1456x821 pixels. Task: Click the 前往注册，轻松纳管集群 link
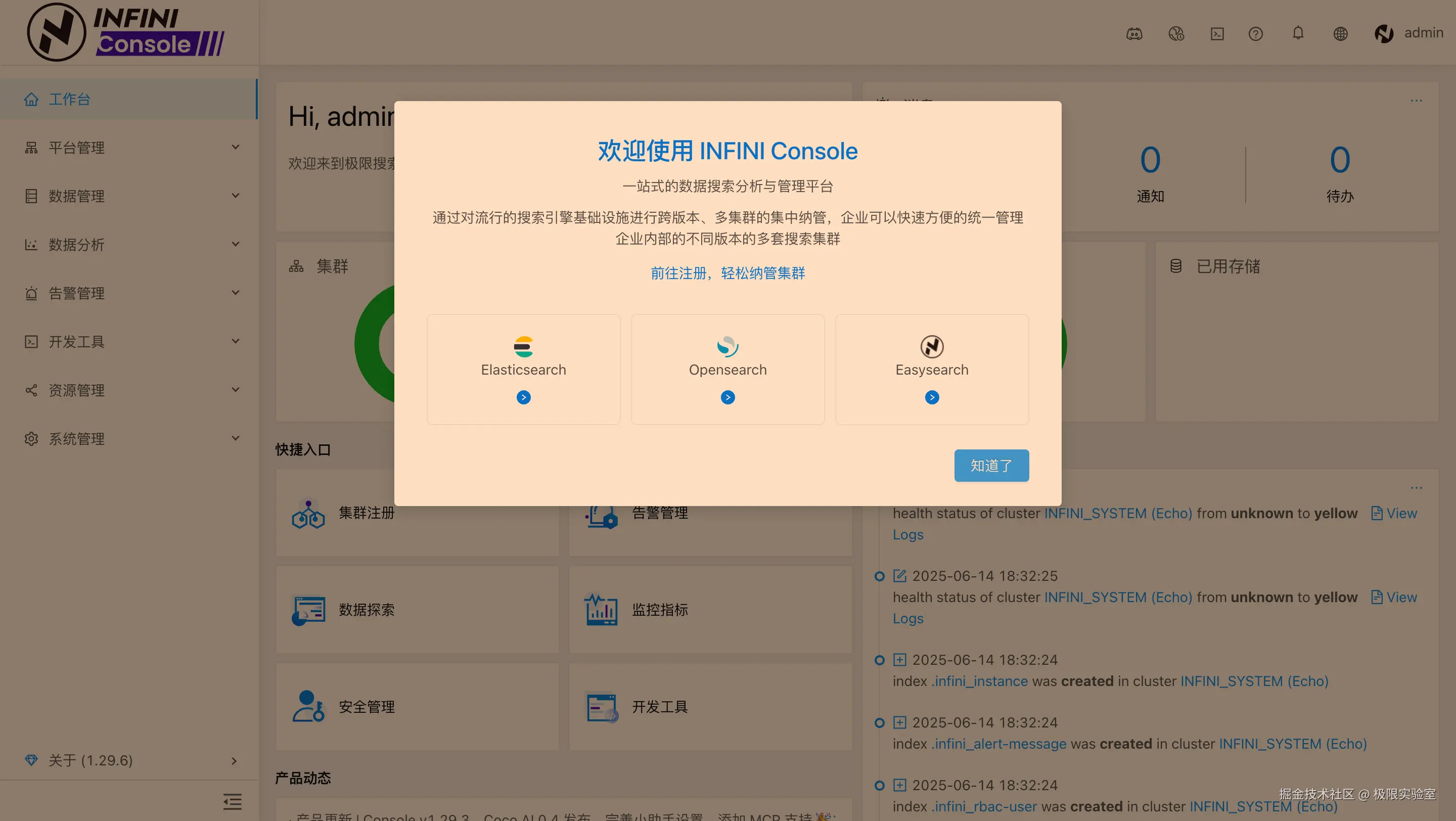(727, 273)
